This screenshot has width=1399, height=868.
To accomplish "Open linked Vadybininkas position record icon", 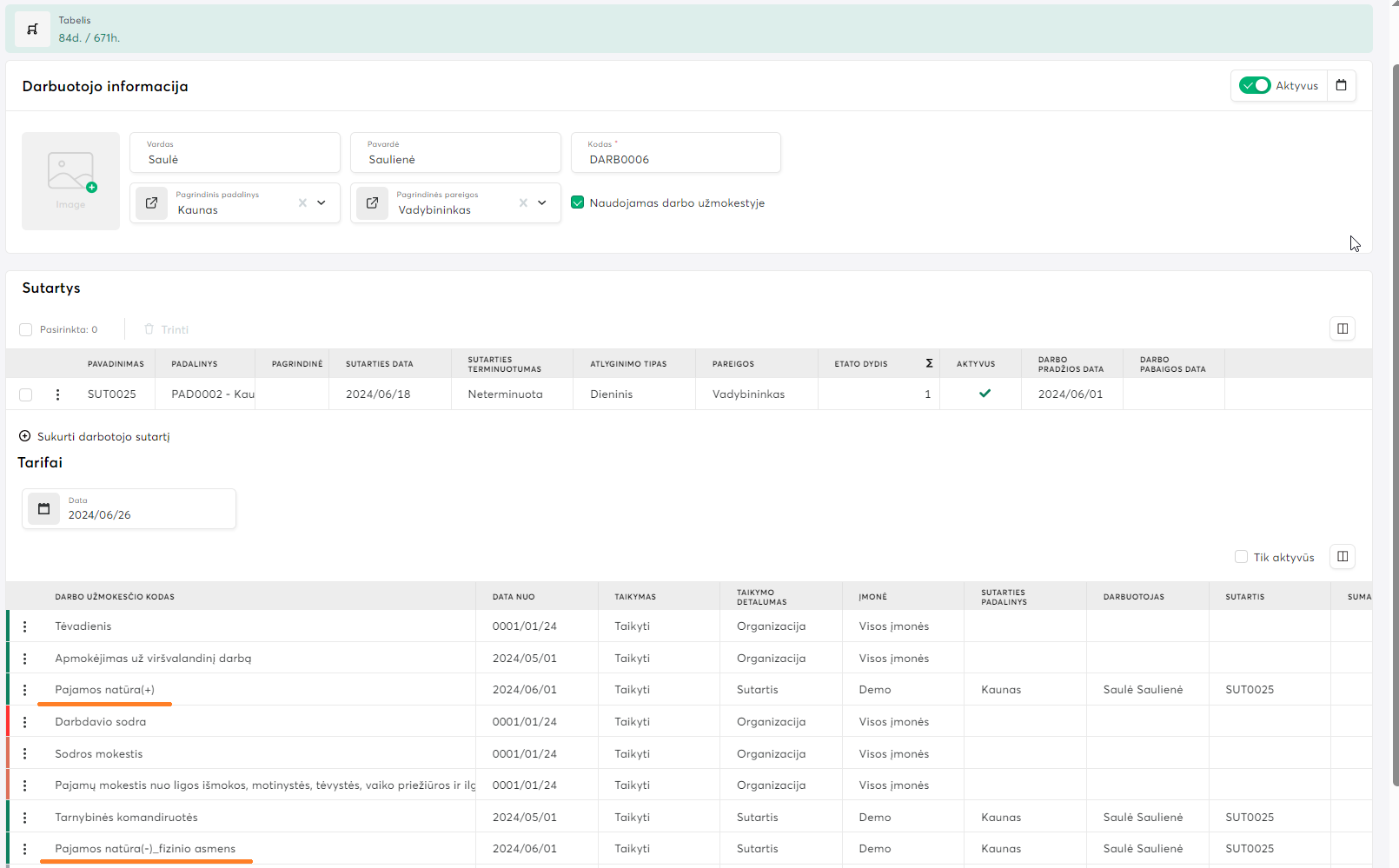I will [372, 203].
